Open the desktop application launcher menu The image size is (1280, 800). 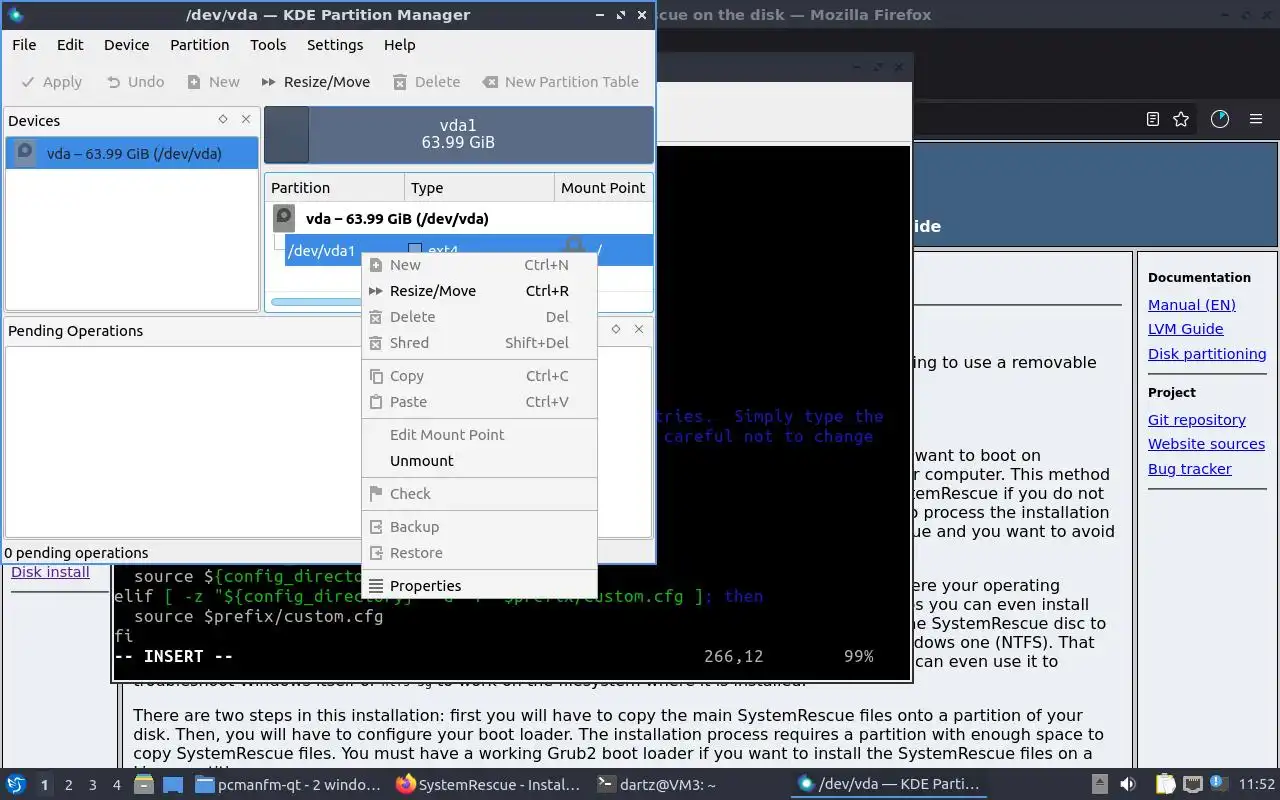pyautogui.click(x=15, y=785)
